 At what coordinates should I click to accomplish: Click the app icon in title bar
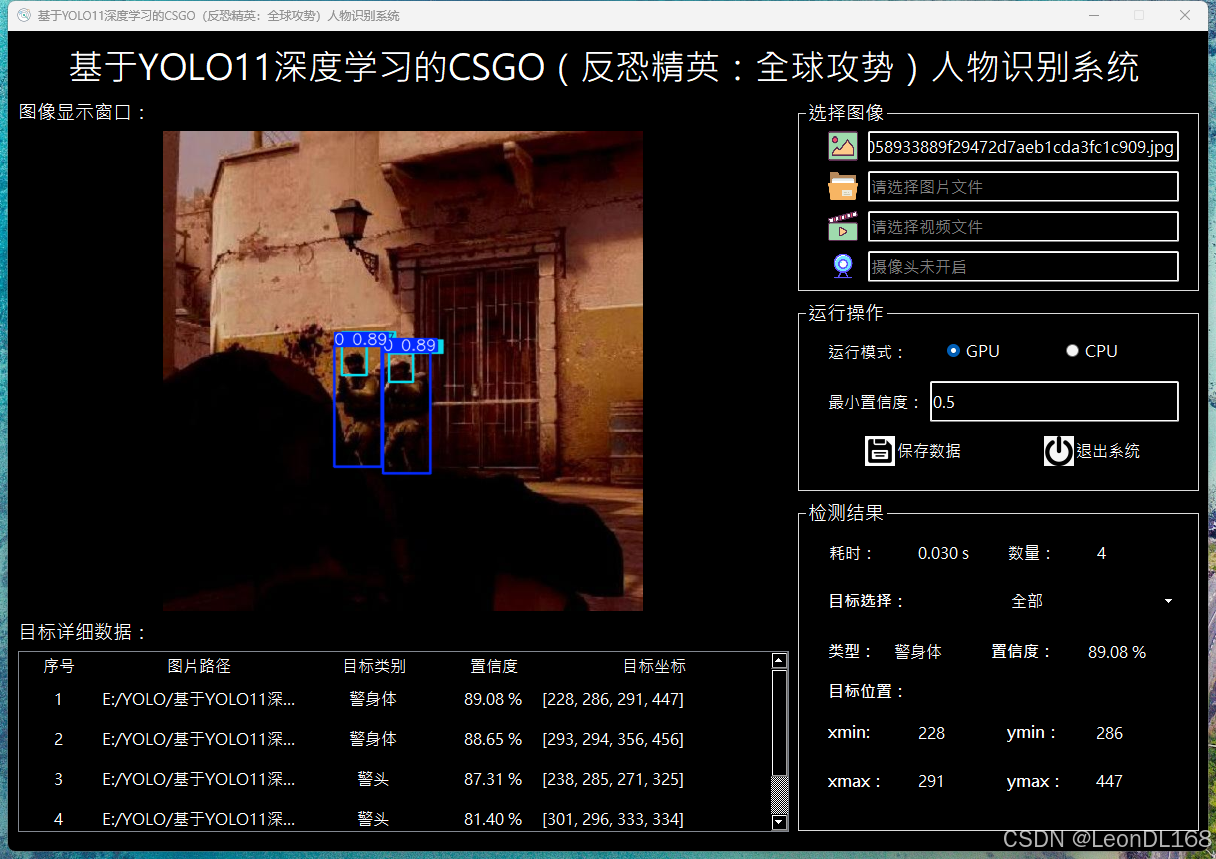24,15
